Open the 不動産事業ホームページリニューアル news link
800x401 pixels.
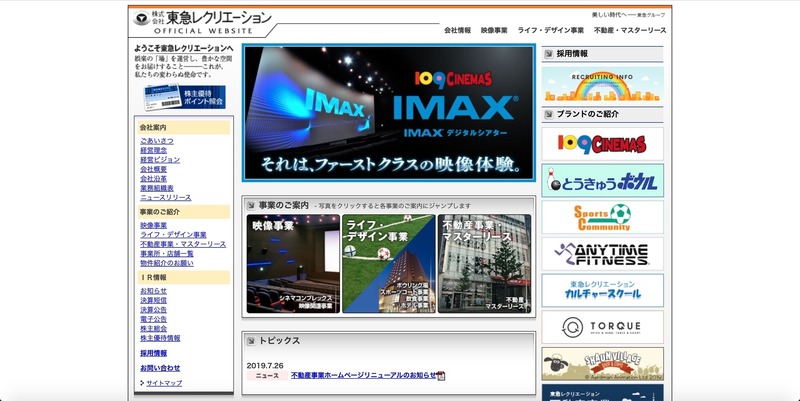coord(363,376)
